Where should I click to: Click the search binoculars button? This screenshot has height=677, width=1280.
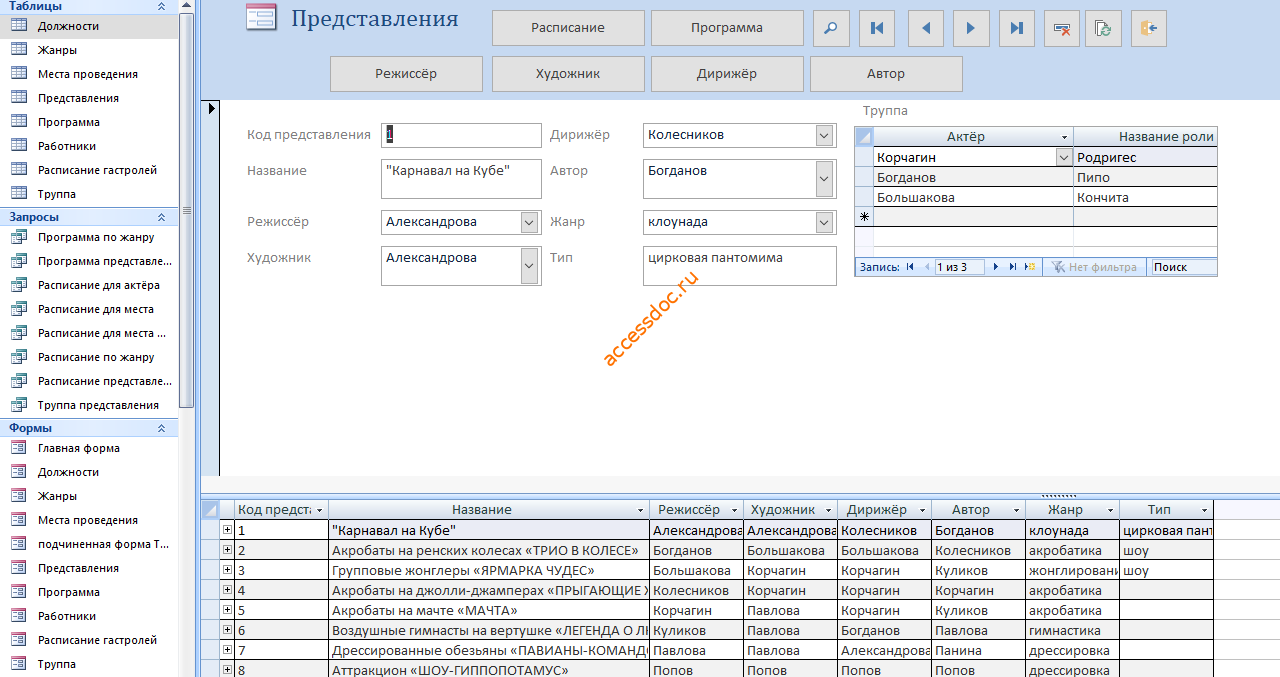coord(830,28)
